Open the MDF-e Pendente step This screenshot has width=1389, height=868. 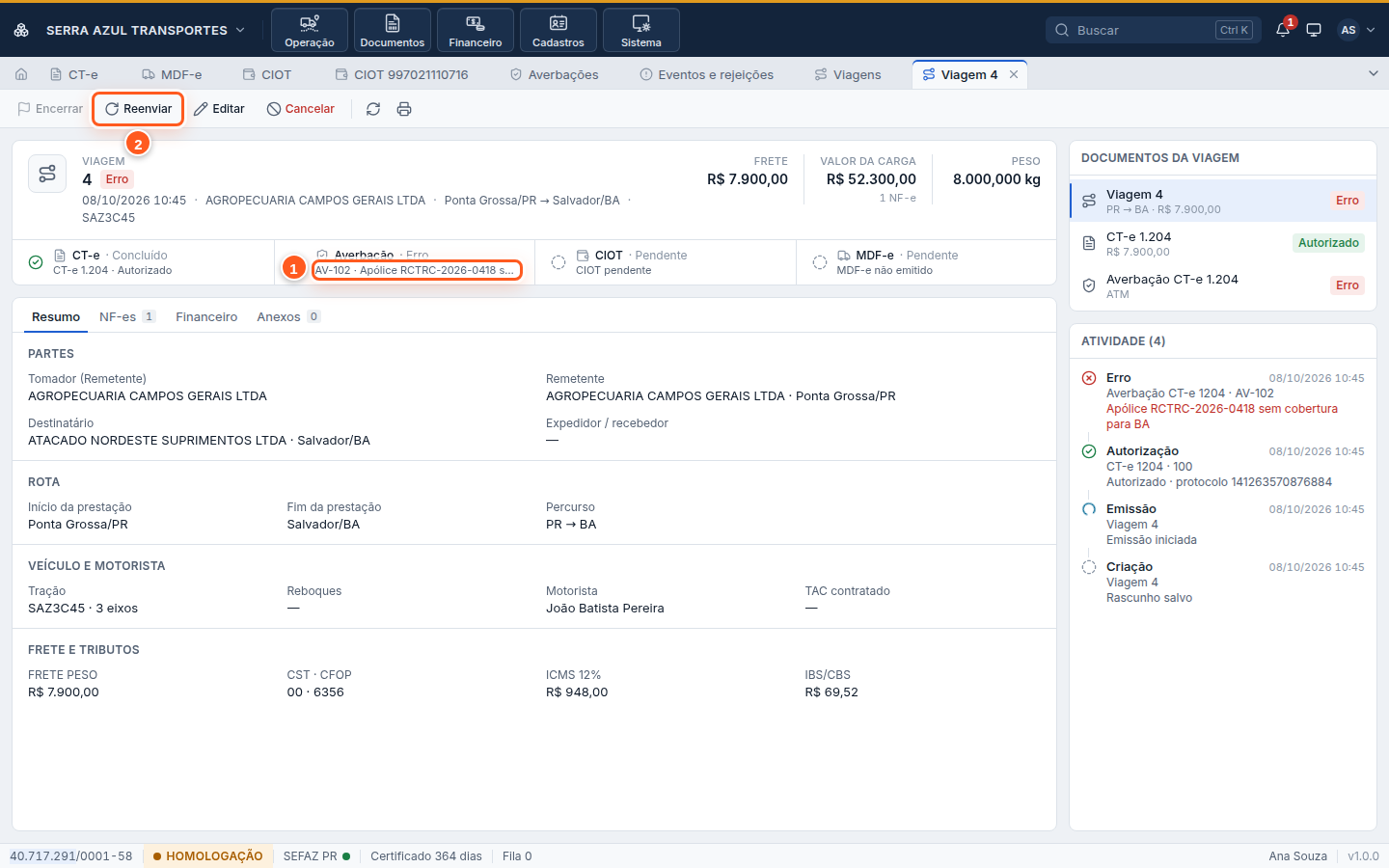click(x=926, y=262)
